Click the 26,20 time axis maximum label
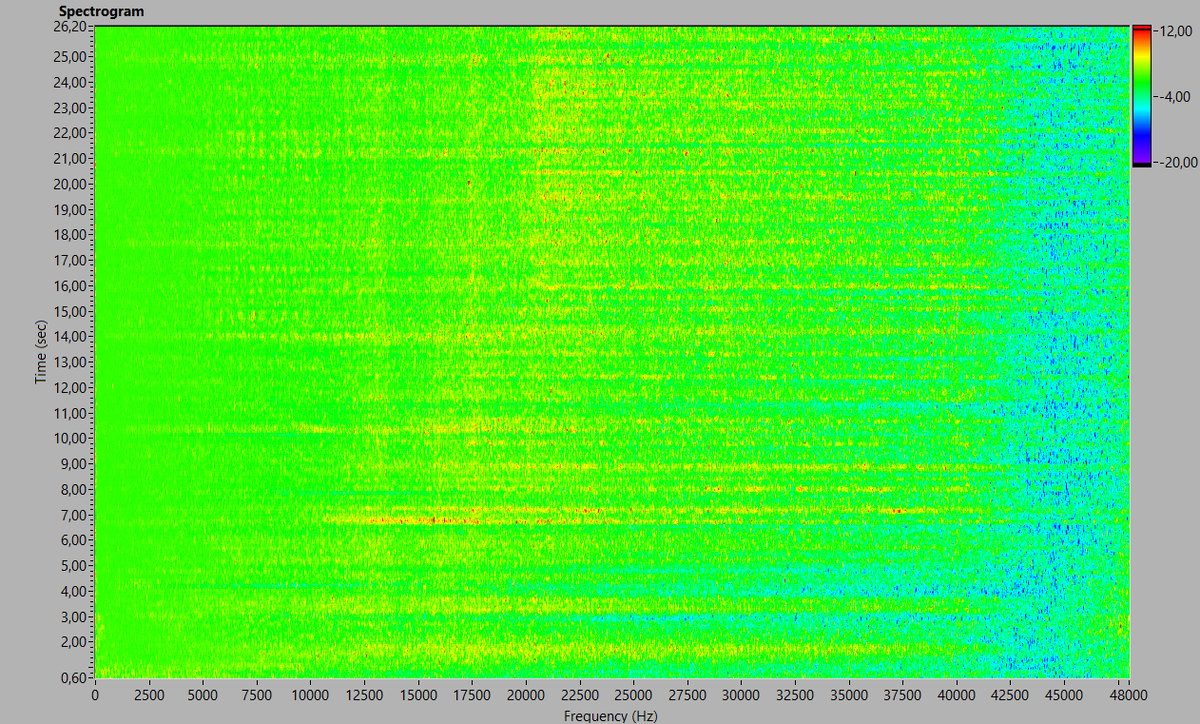The image size is (1200, 724). (x=70, y=28)
